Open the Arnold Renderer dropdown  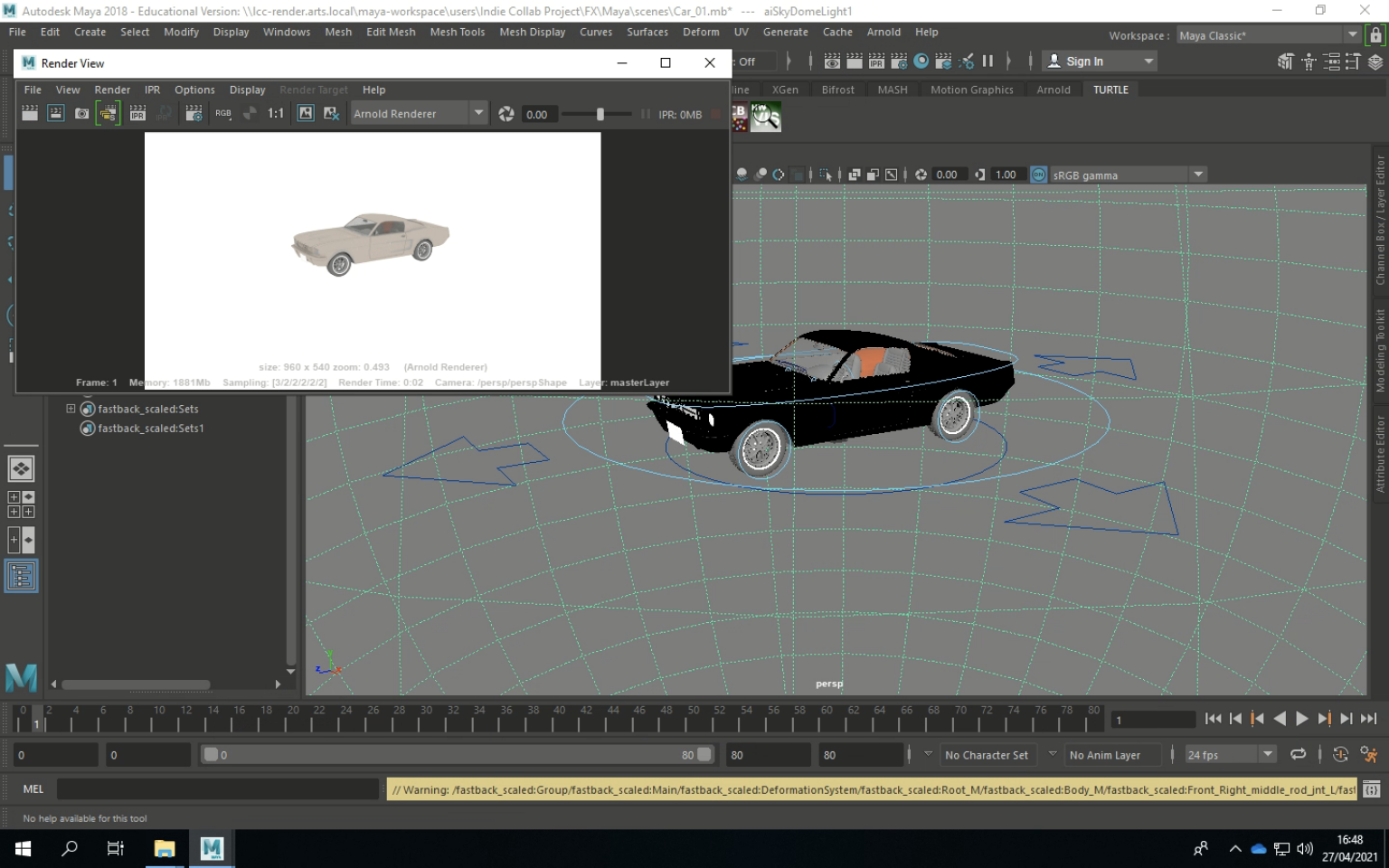coord(478,114)
